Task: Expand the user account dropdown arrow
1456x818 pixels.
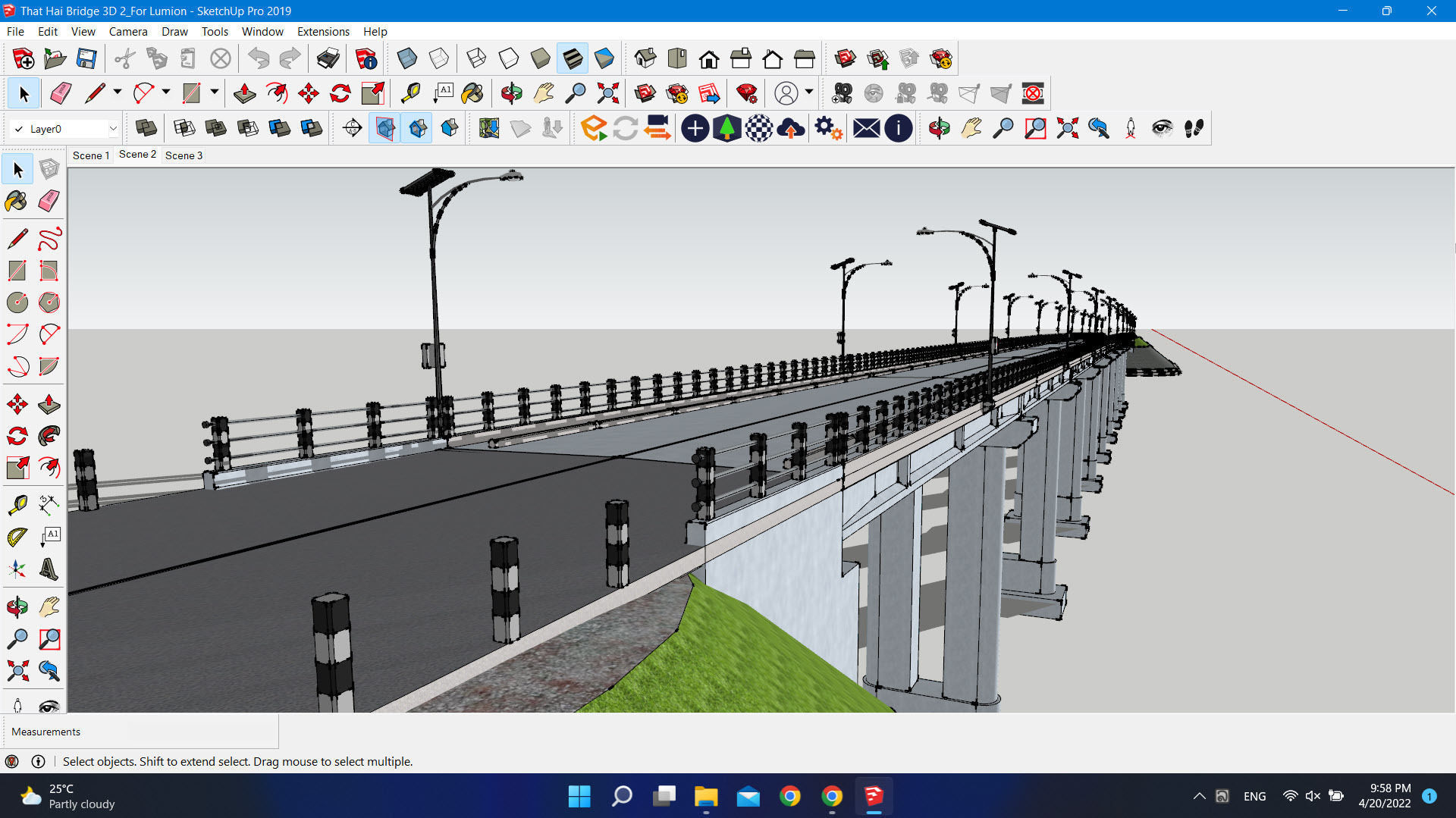Action: [x=809, y=92]
